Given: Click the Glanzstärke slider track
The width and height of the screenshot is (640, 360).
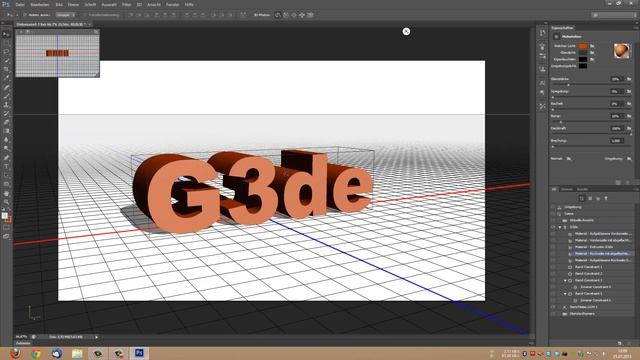Looking at the screenshot, I should pos(591,84).
